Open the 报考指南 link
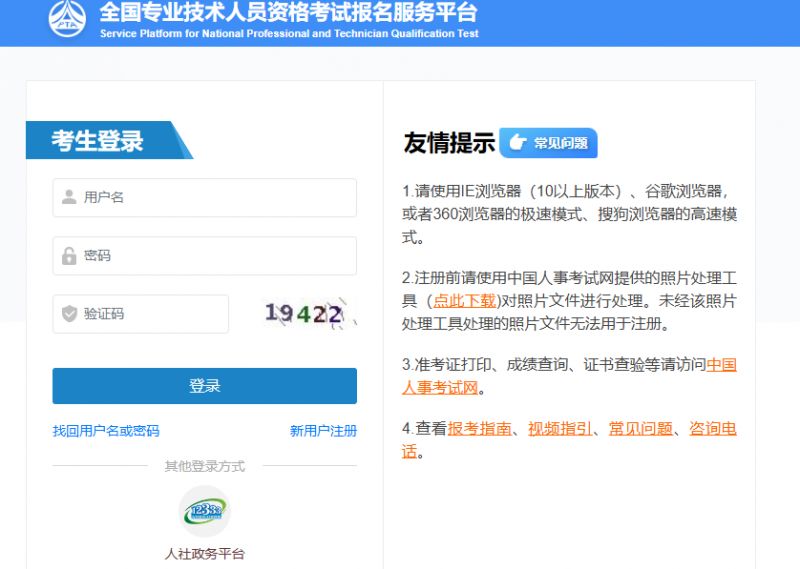Screen dimensions: 800x569 pyautogui.click(x=479, y=429)
